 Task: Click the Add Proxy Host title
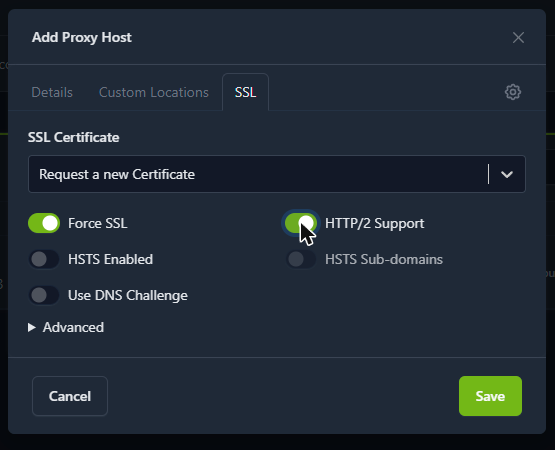point(82,38)
